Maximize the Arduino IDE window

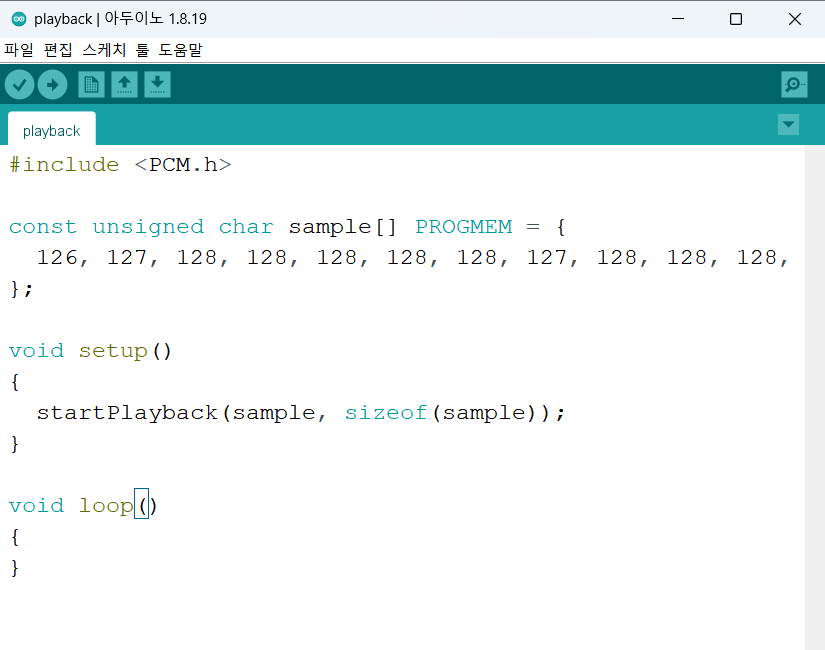click(736, 19)
